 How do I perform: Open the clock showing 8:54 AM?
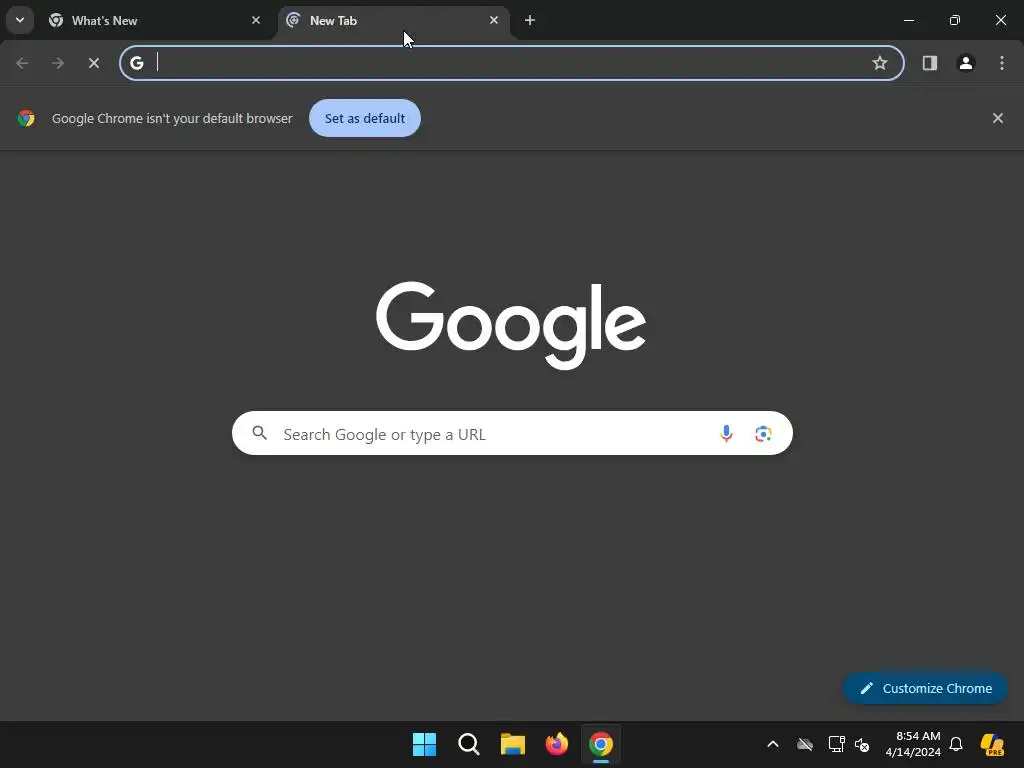click(x=913, y=744)
